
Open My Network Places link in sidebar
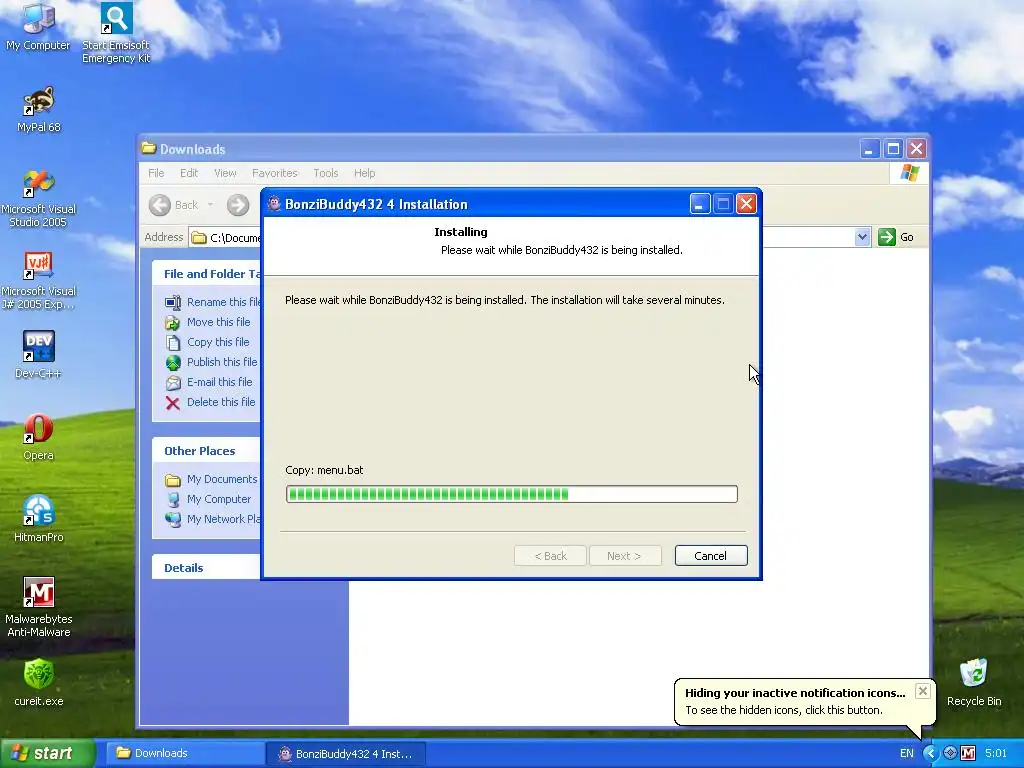pos(213,519)
